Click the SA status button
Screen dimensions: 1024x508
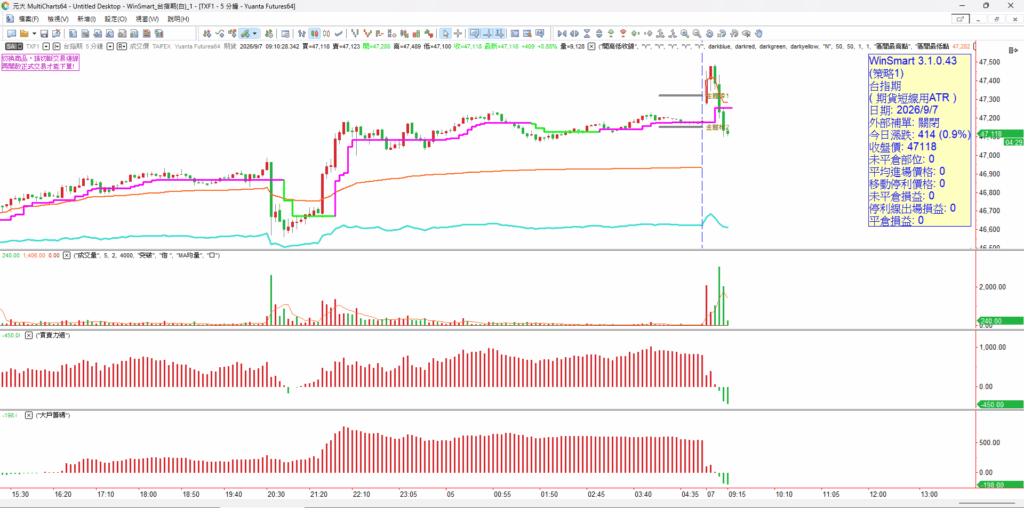tap(14, 46)
